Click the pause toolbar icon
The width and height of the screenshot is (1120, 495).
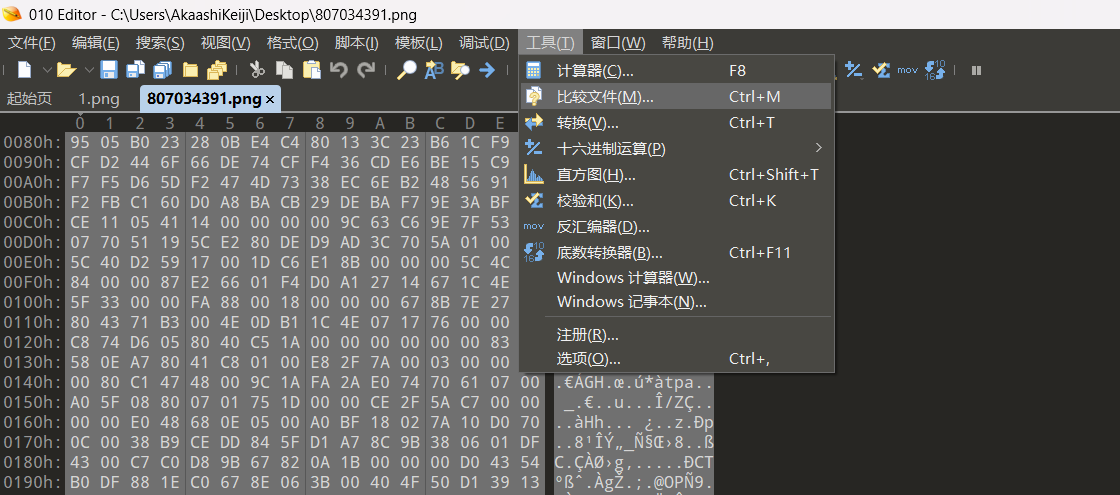(x=976, y=70)
